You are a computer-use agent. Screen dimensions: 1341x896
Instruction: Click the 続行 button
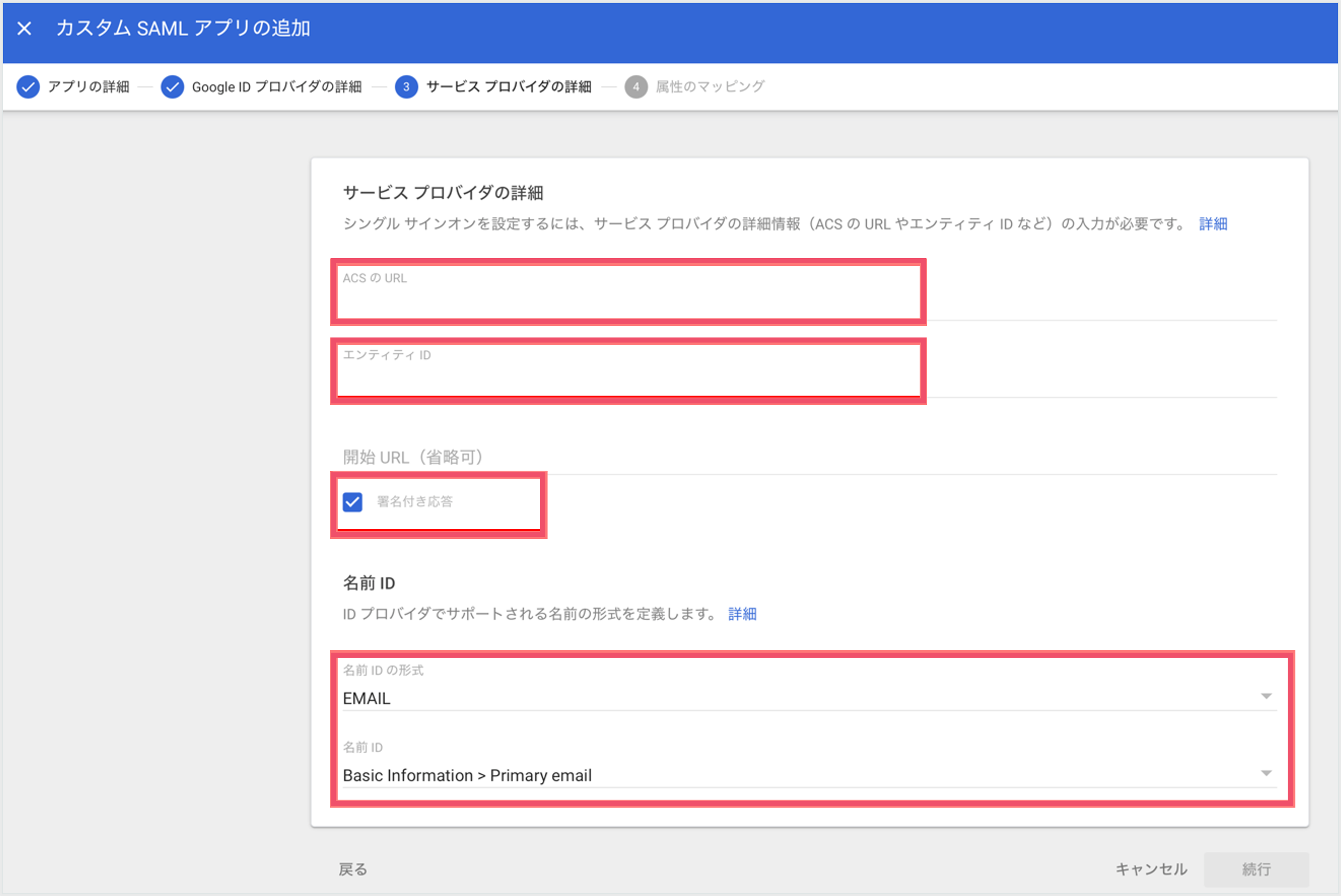(1256, 869)
